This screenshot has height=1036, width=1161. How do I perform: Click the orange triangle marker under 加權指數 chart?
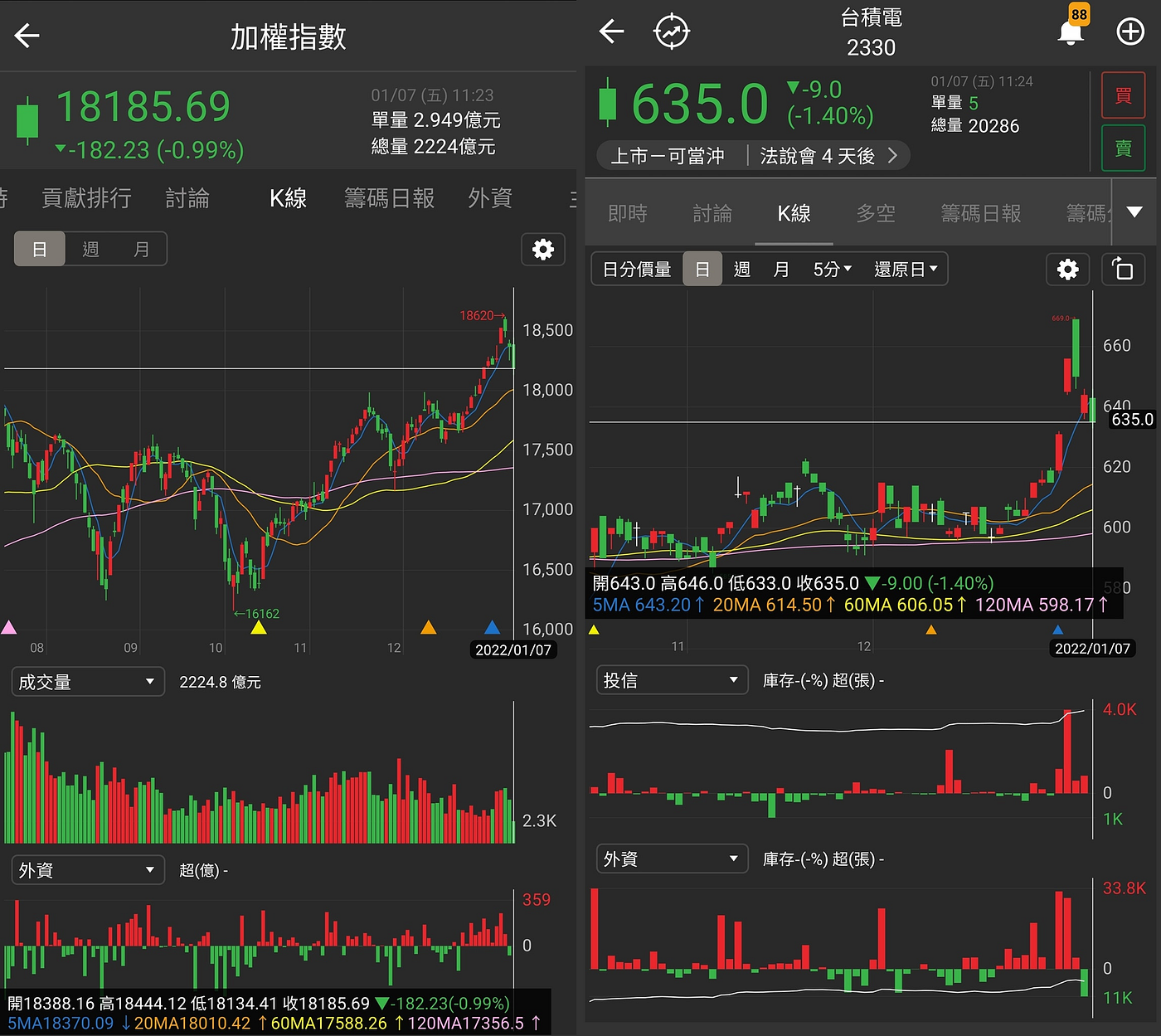point(429,627)
